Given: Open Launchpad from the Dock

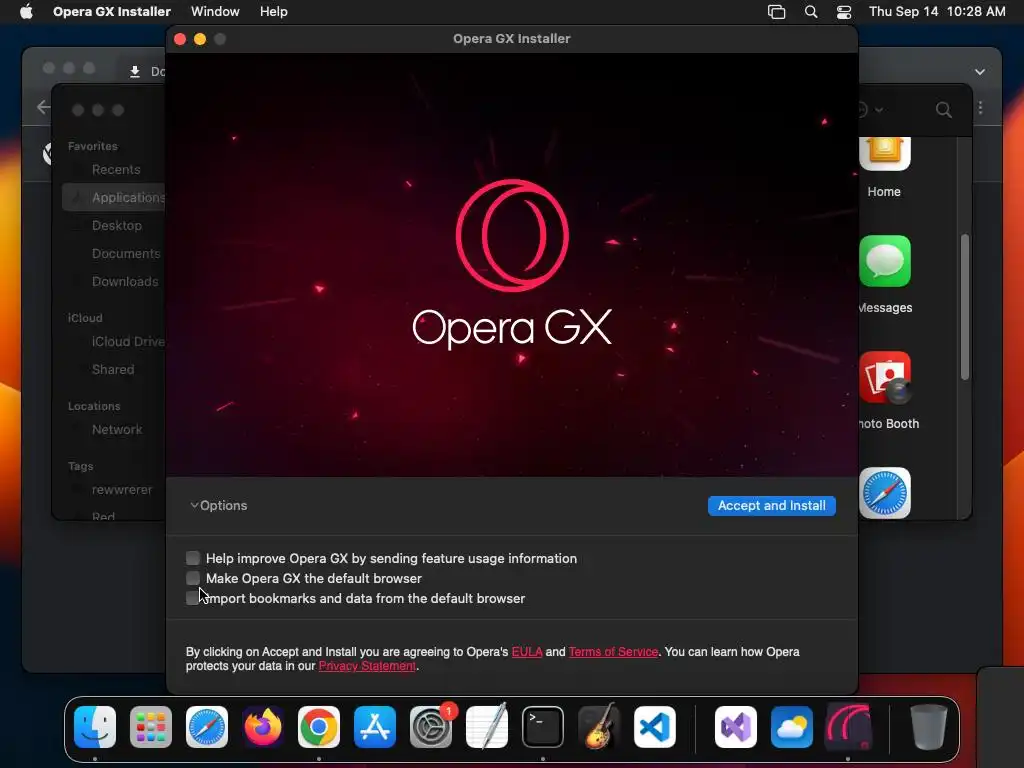Looking at the screenshot, I should [151, 727].
